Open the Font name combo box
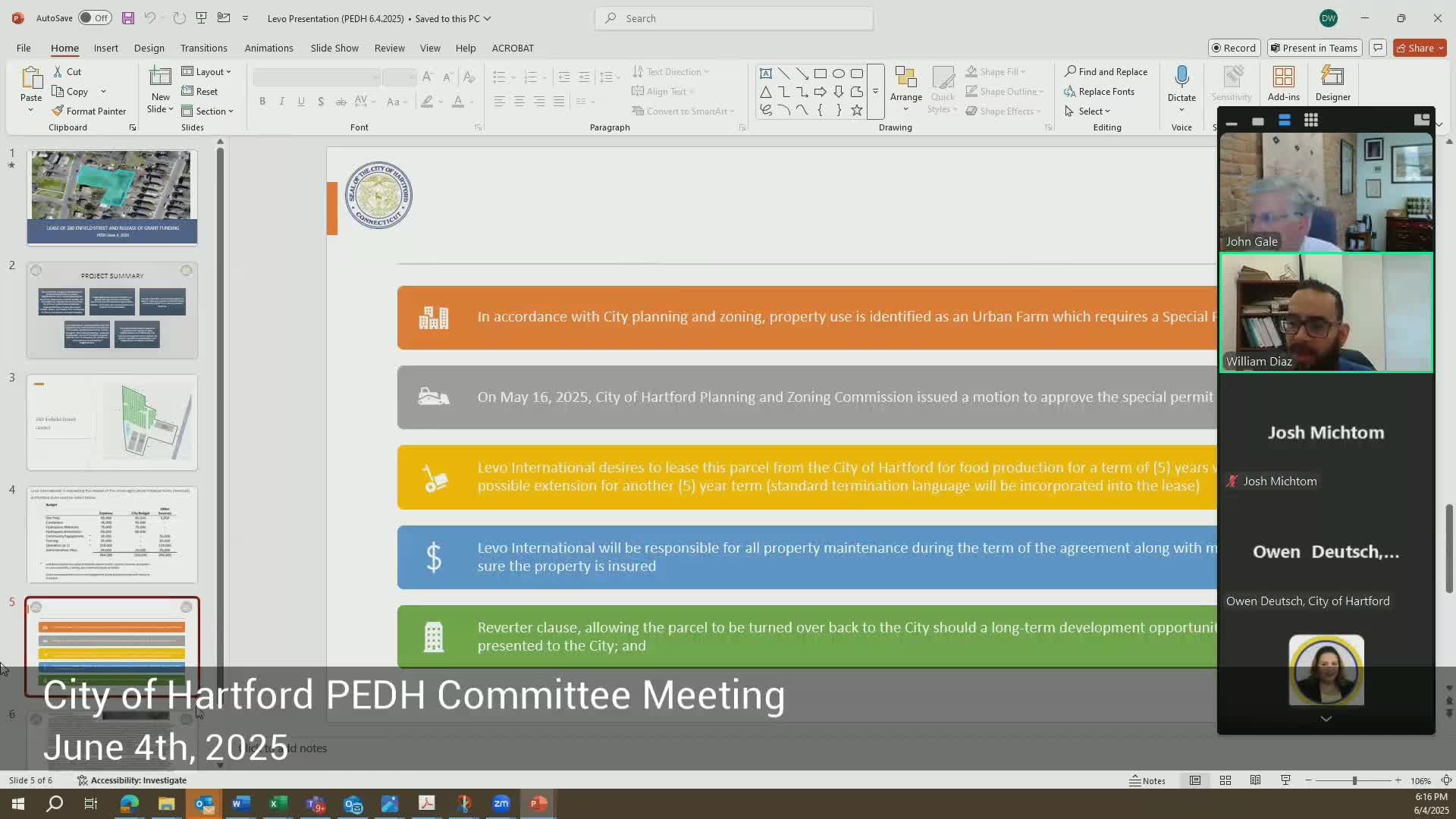 click(x=316, y=77)
